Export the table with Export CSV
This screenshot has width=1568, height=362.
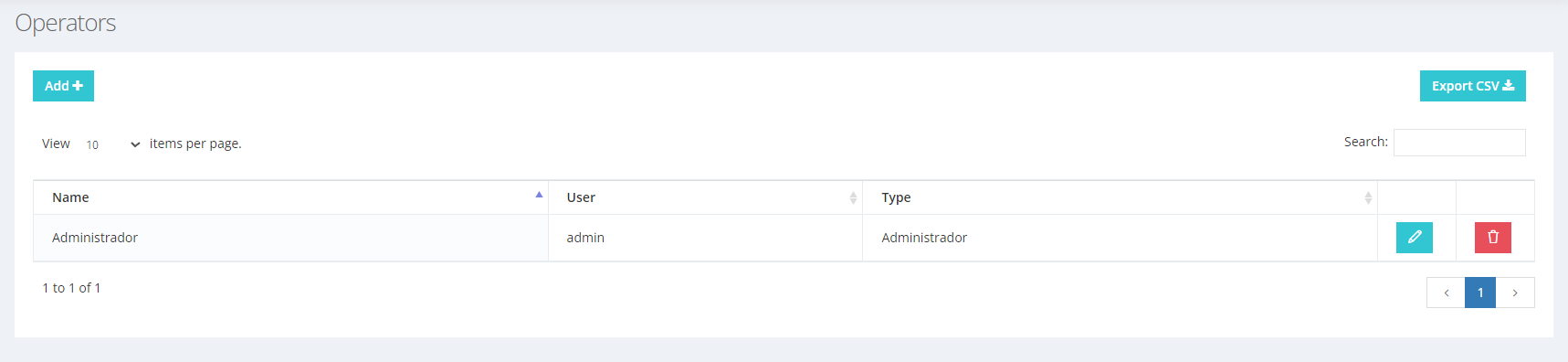click(1472, 86)
